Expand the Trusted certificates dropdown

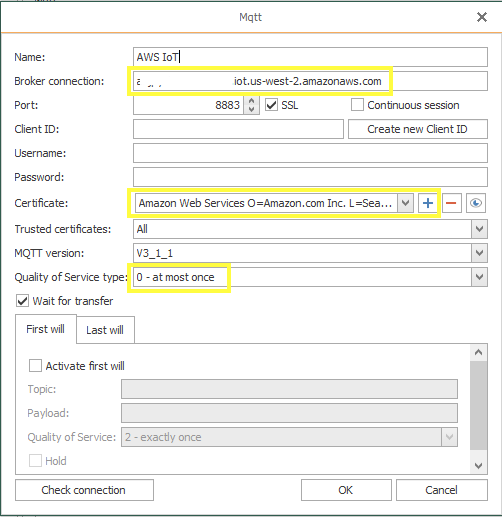pyautogui.click(x=479, y=229)
